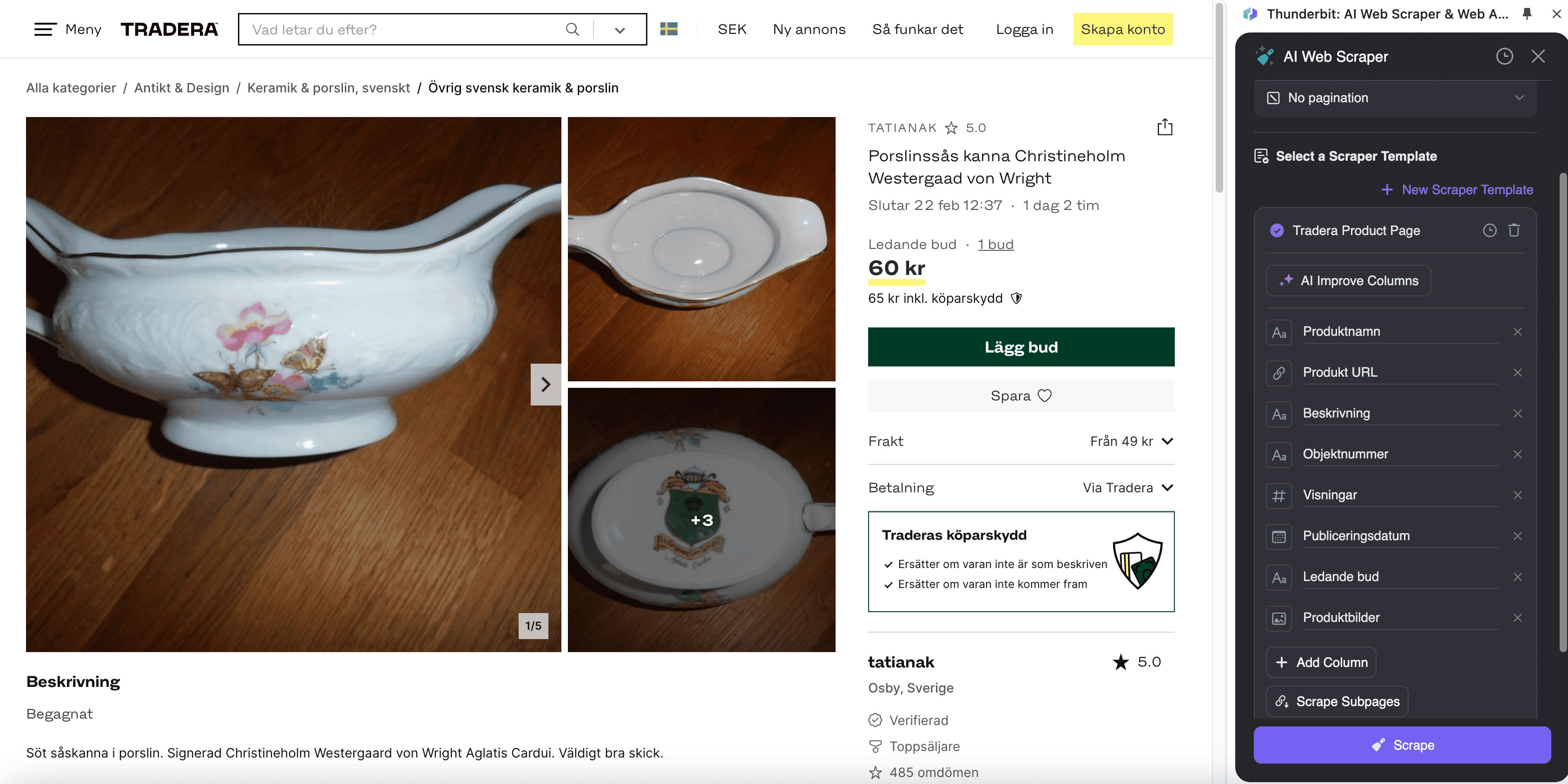Click the Lägg bud button
The width and height of the screenshot is (1568, 784).
point(1021,347)
